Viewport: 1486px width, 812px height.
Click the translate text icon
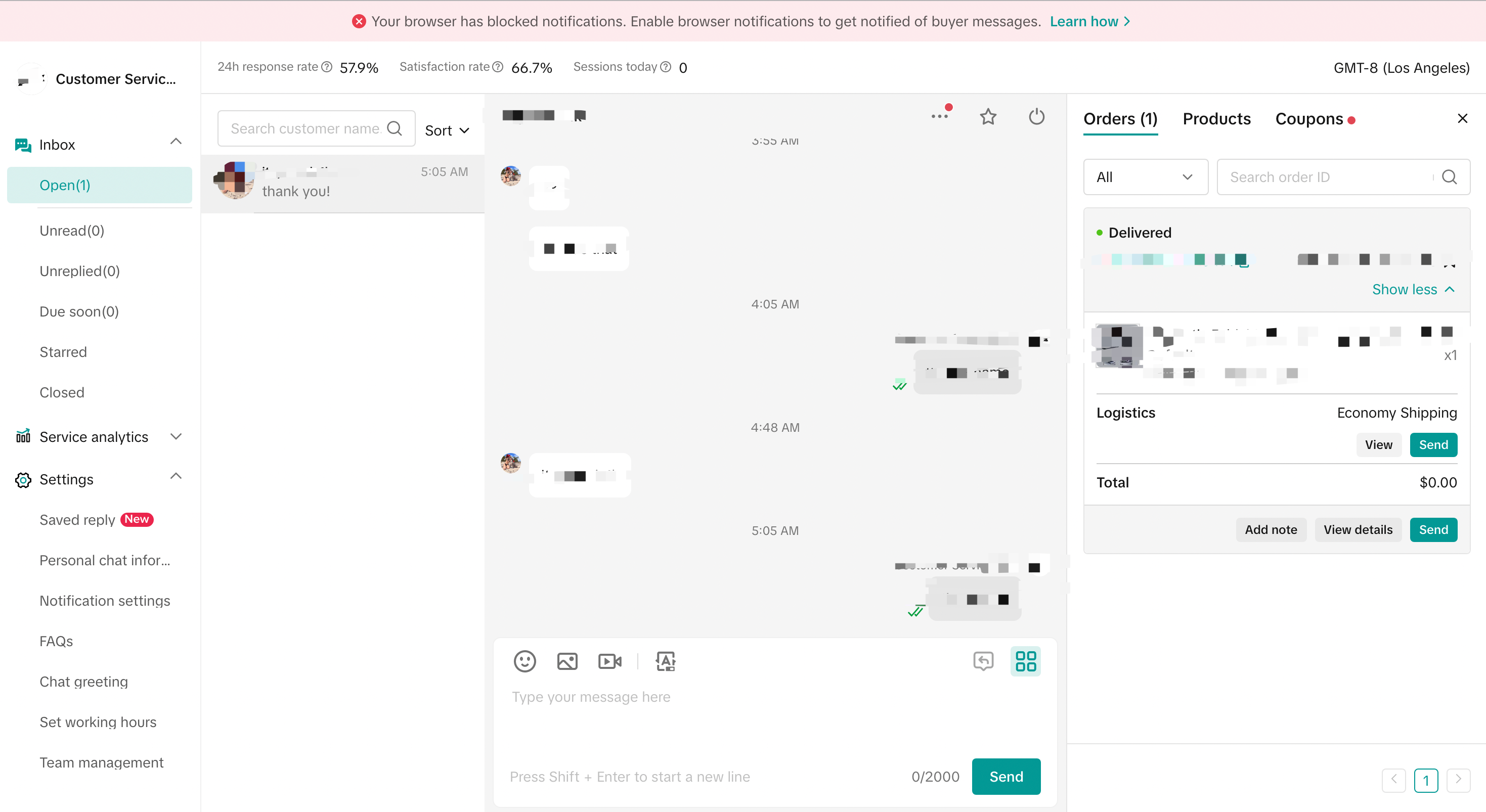click(665, 661)
